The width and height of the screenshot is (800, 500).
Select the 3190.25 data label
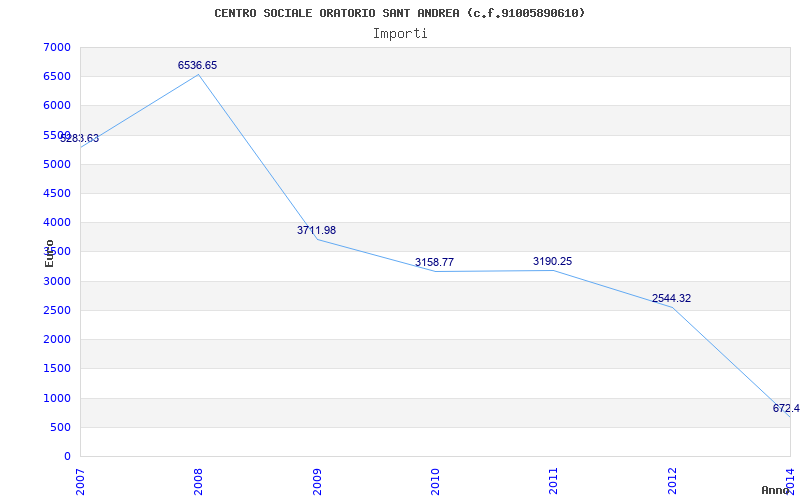point(553,261)
